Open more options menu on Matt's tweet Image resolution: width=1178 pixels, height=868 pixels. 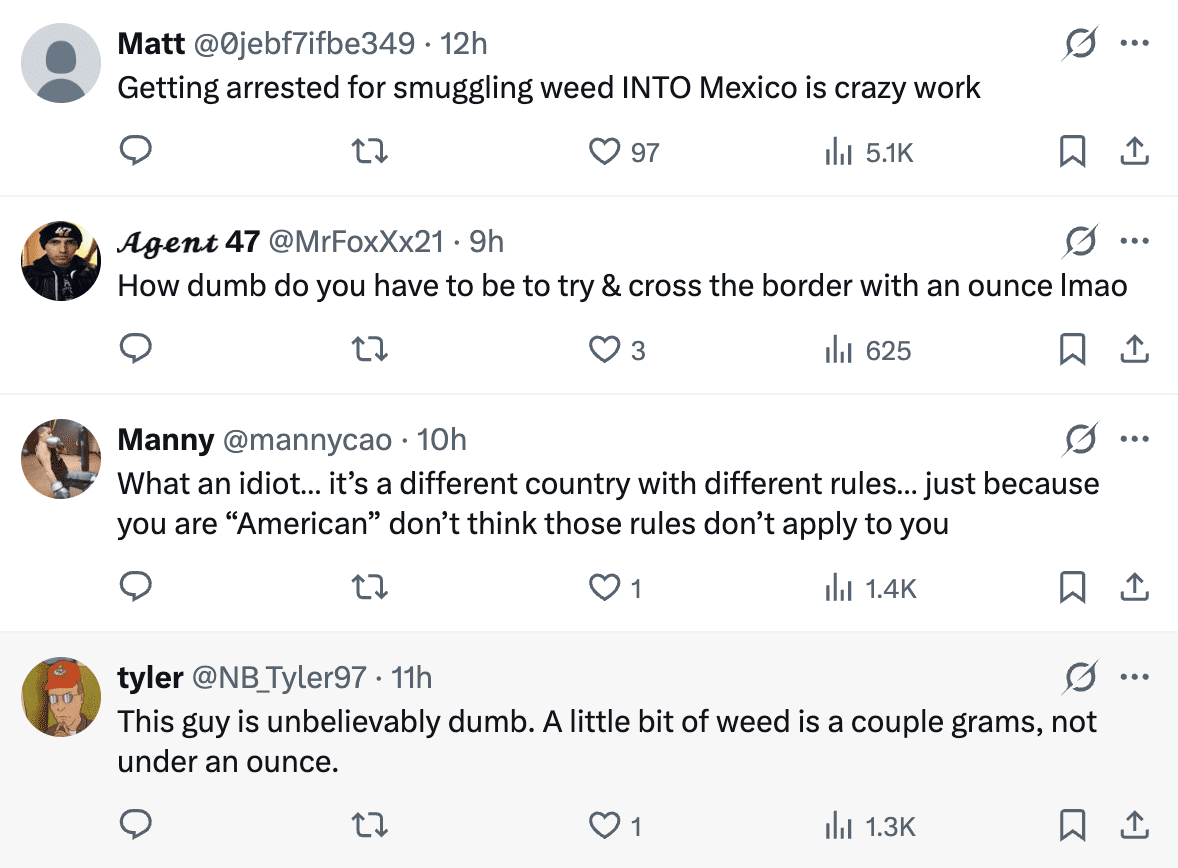pyautogui.click(x=1134, y=44)
